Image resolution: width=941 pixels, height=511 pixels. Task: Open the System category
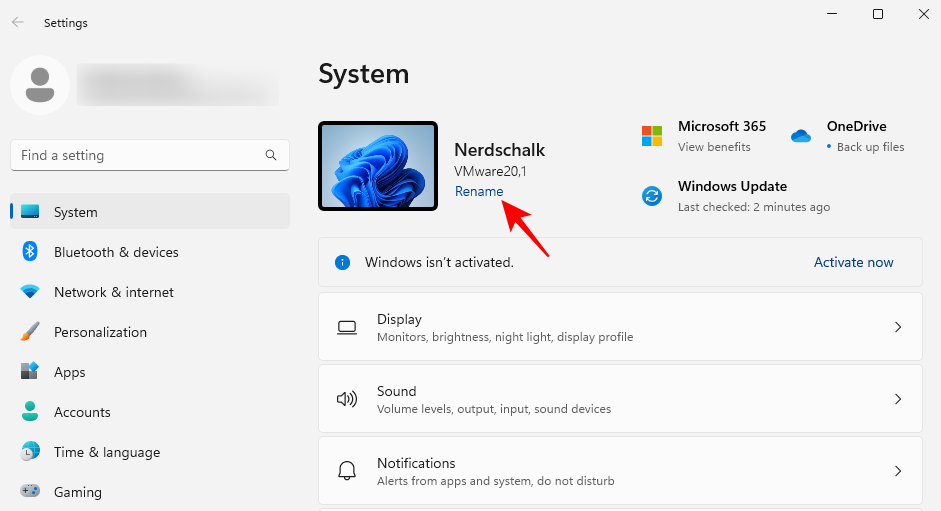[x=150, y=211]
